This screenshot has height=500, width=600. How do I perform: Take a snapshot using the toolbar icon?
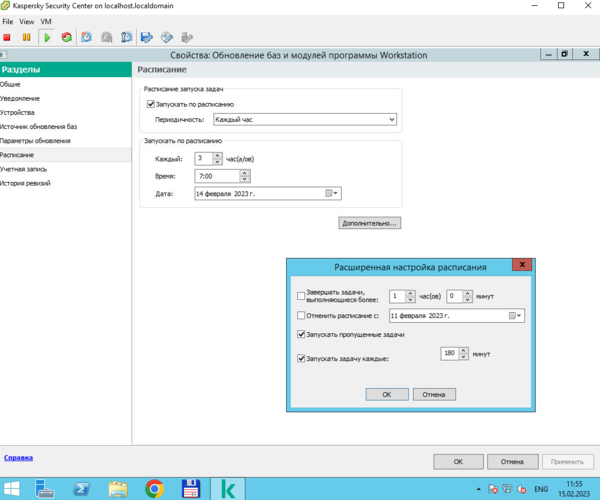87,37
